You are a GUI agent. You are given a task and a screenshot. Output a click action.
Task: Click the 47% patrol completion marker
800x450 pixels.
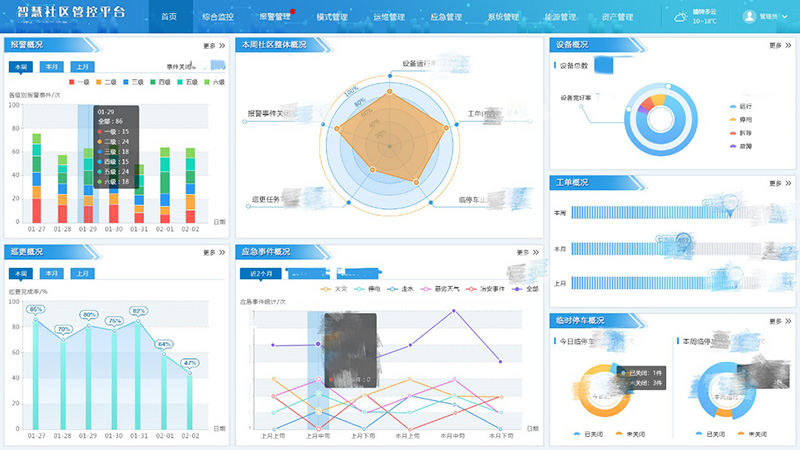pyautogui.click(x=190, y=363)
